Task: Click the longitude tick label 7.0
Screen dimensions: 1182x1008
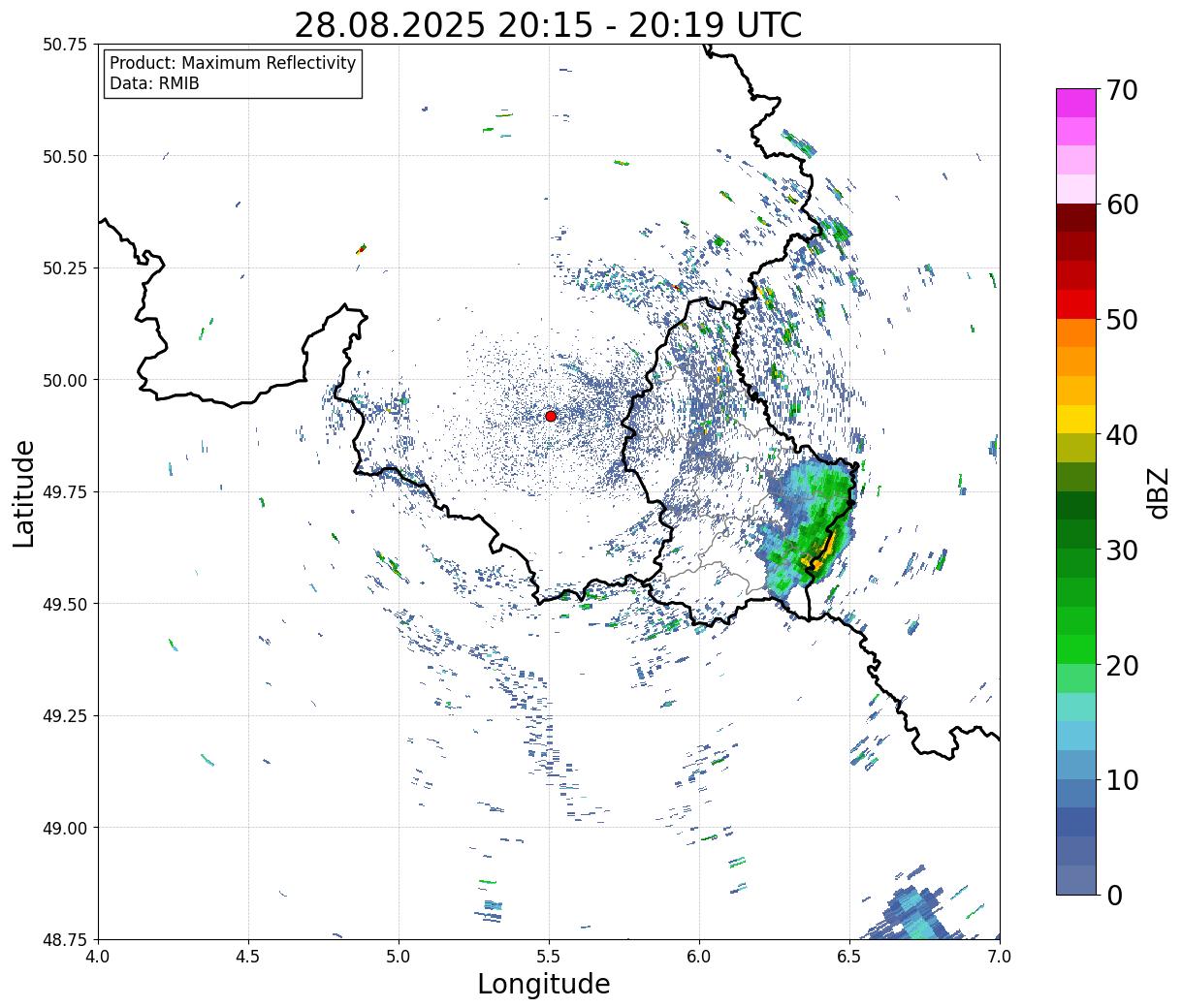Action: [x=1000, y=957]
